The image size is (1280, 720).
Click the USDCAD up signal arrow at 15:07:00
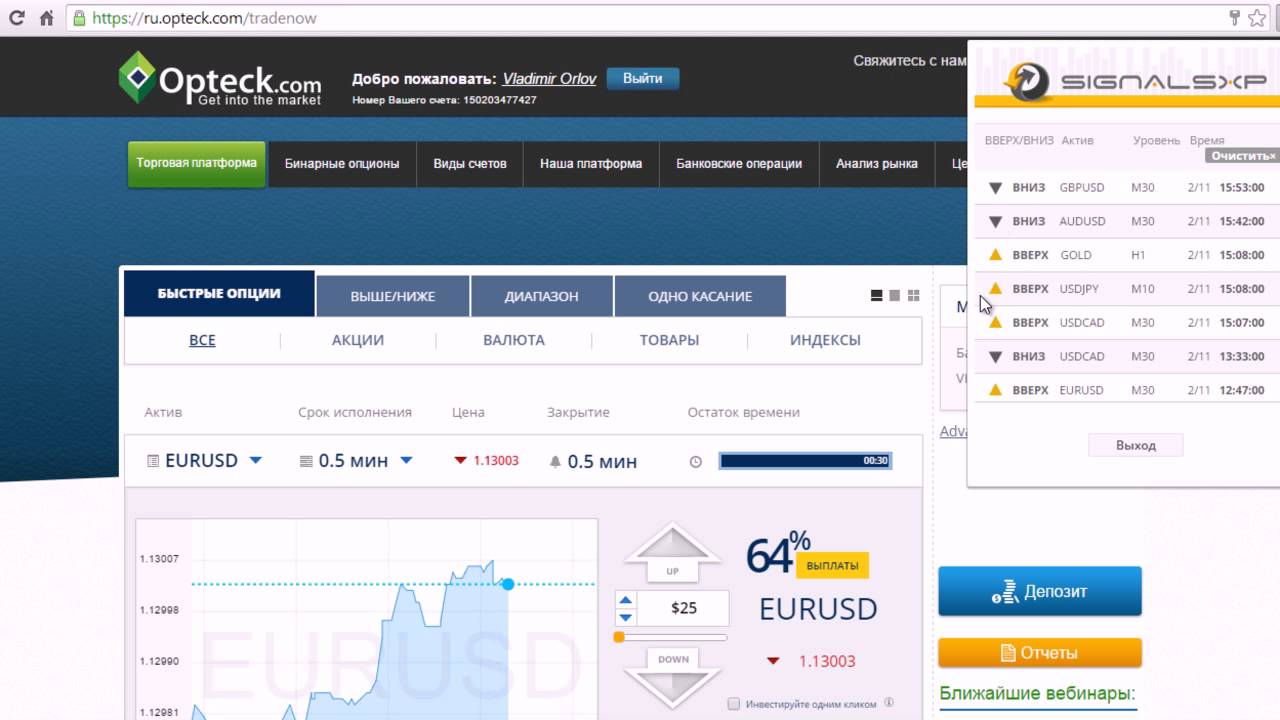[x=995, y=322]
